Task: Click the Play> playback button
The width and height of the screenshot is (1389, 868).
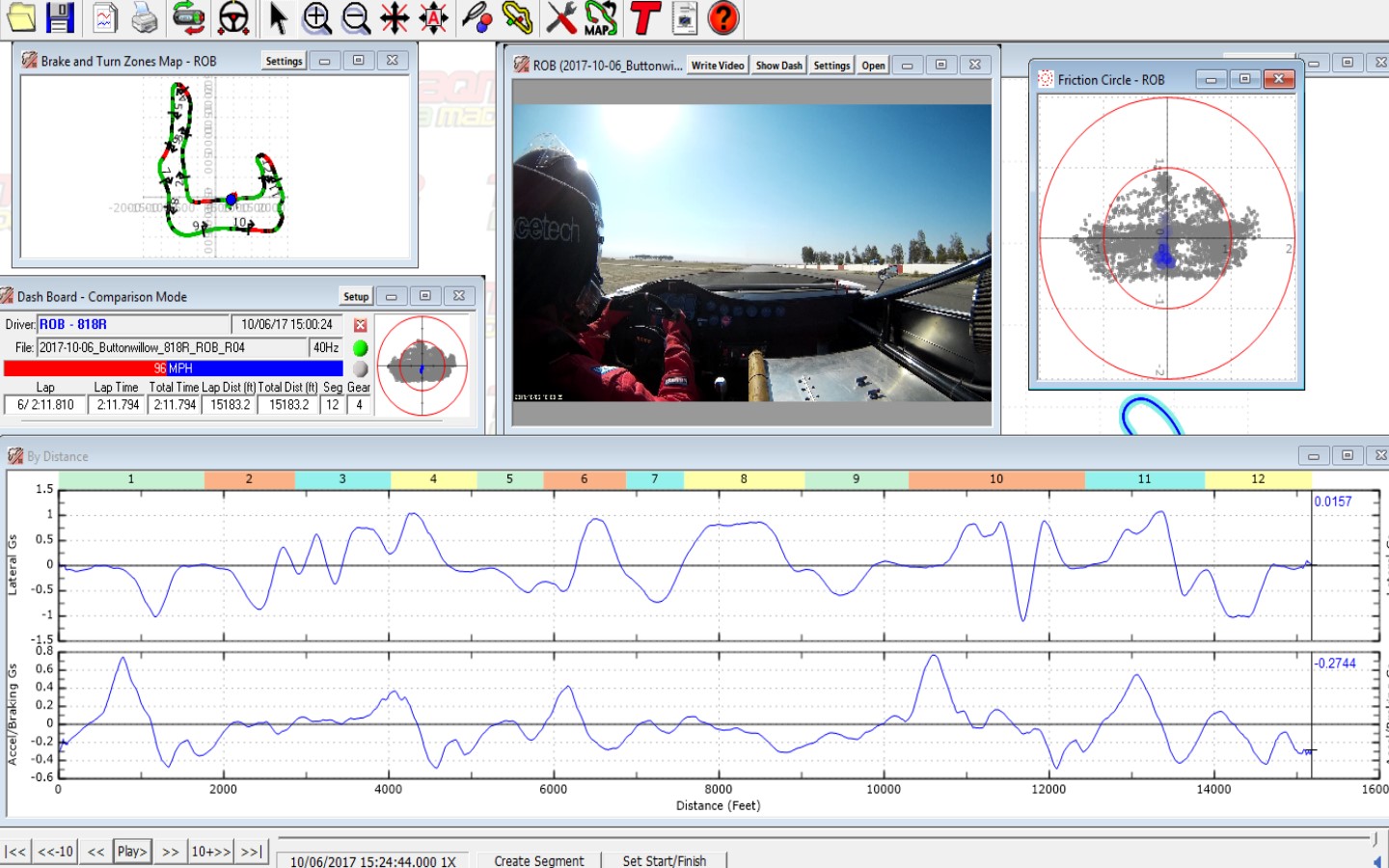Action: [132, 852]
